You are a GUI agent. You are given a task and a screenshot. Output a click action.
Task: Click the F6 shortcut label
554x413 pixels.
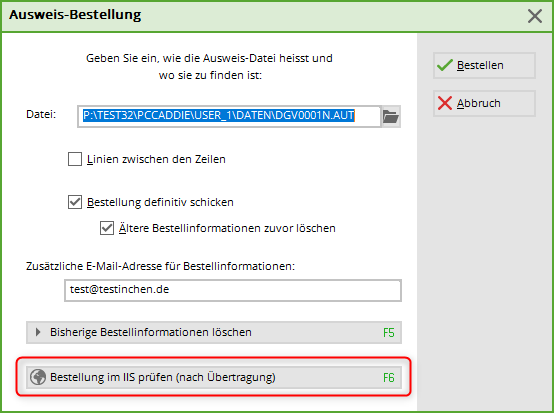[389, 378]
